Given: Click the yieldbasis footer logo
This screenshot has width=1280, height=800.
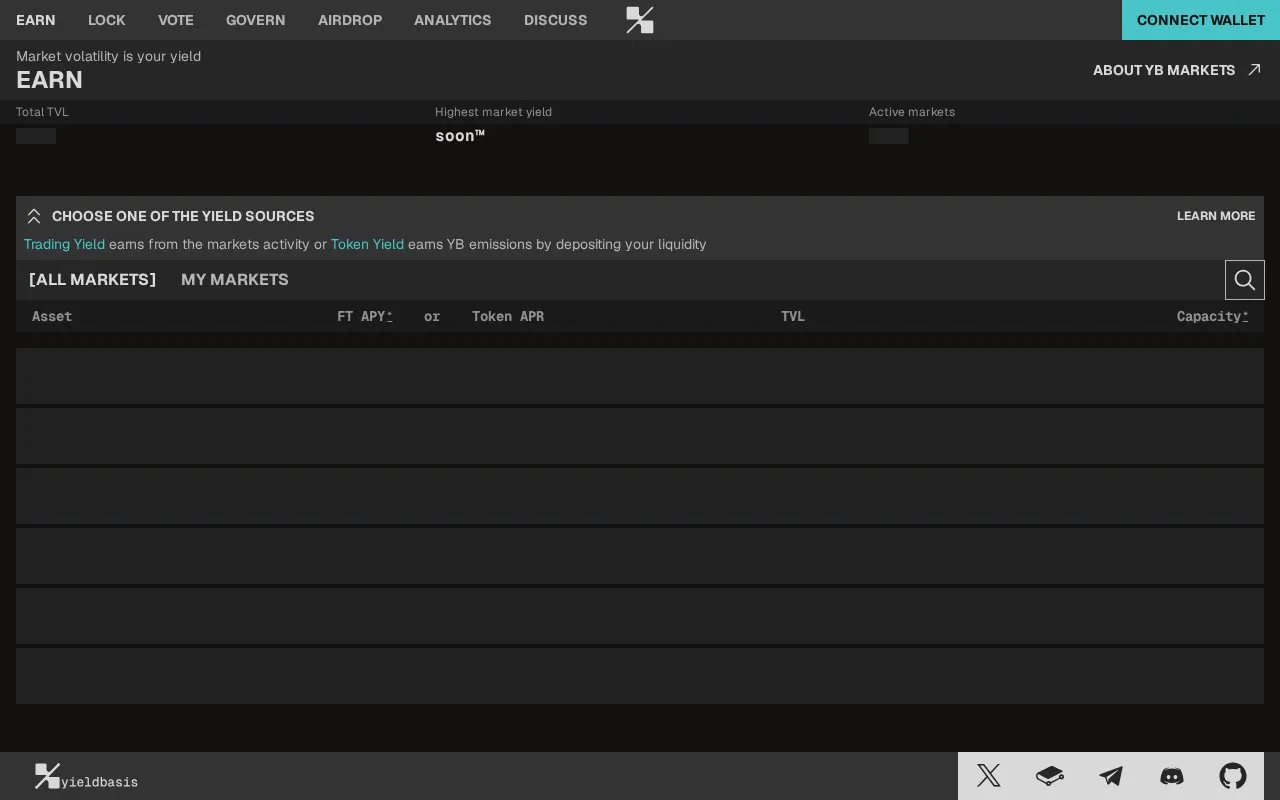Looking at the screenshot, I should 86,777.
